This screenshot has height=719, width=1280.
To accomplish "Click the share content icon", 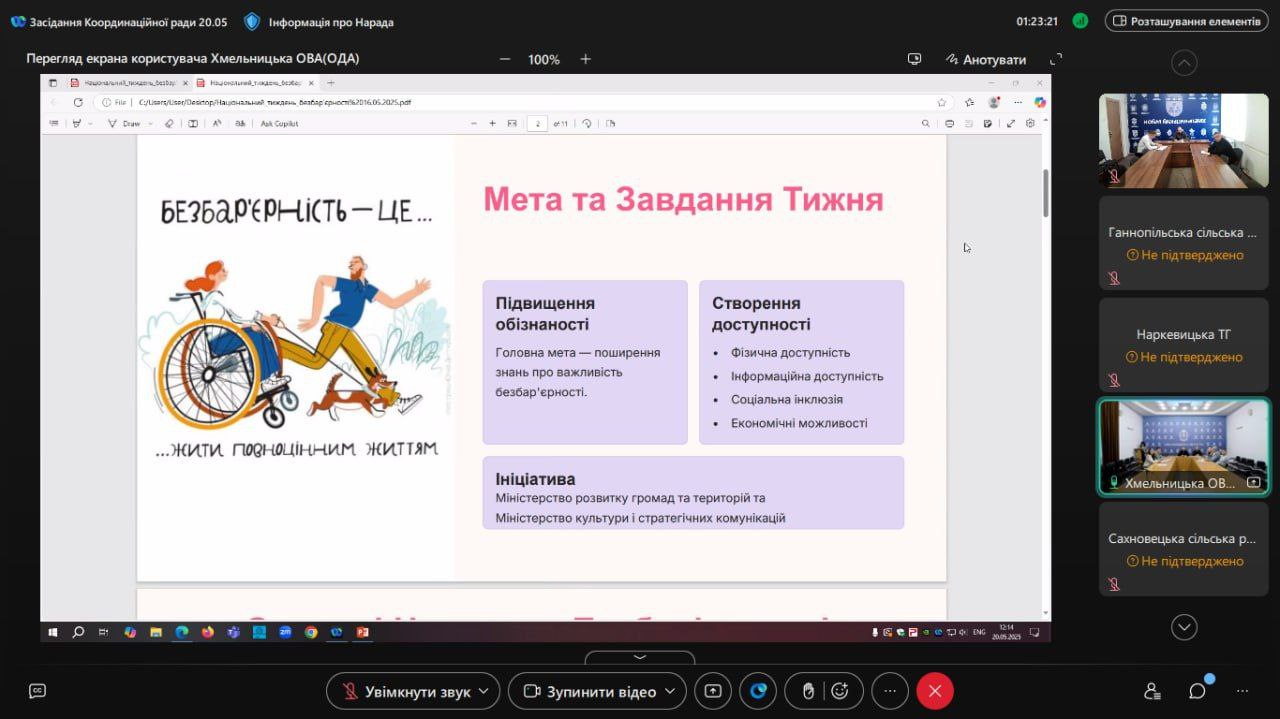I will coord(713,691).
